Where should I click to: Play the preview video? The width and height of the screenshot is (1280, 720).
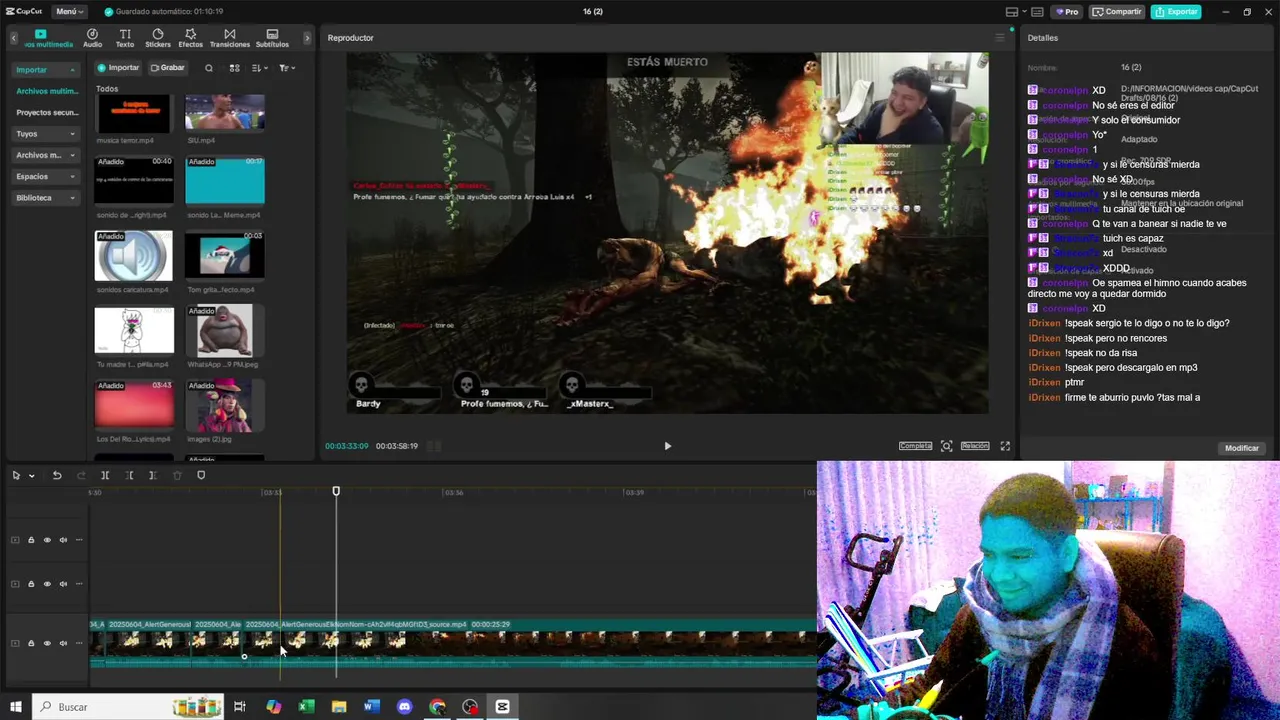(x=668, y=446)
